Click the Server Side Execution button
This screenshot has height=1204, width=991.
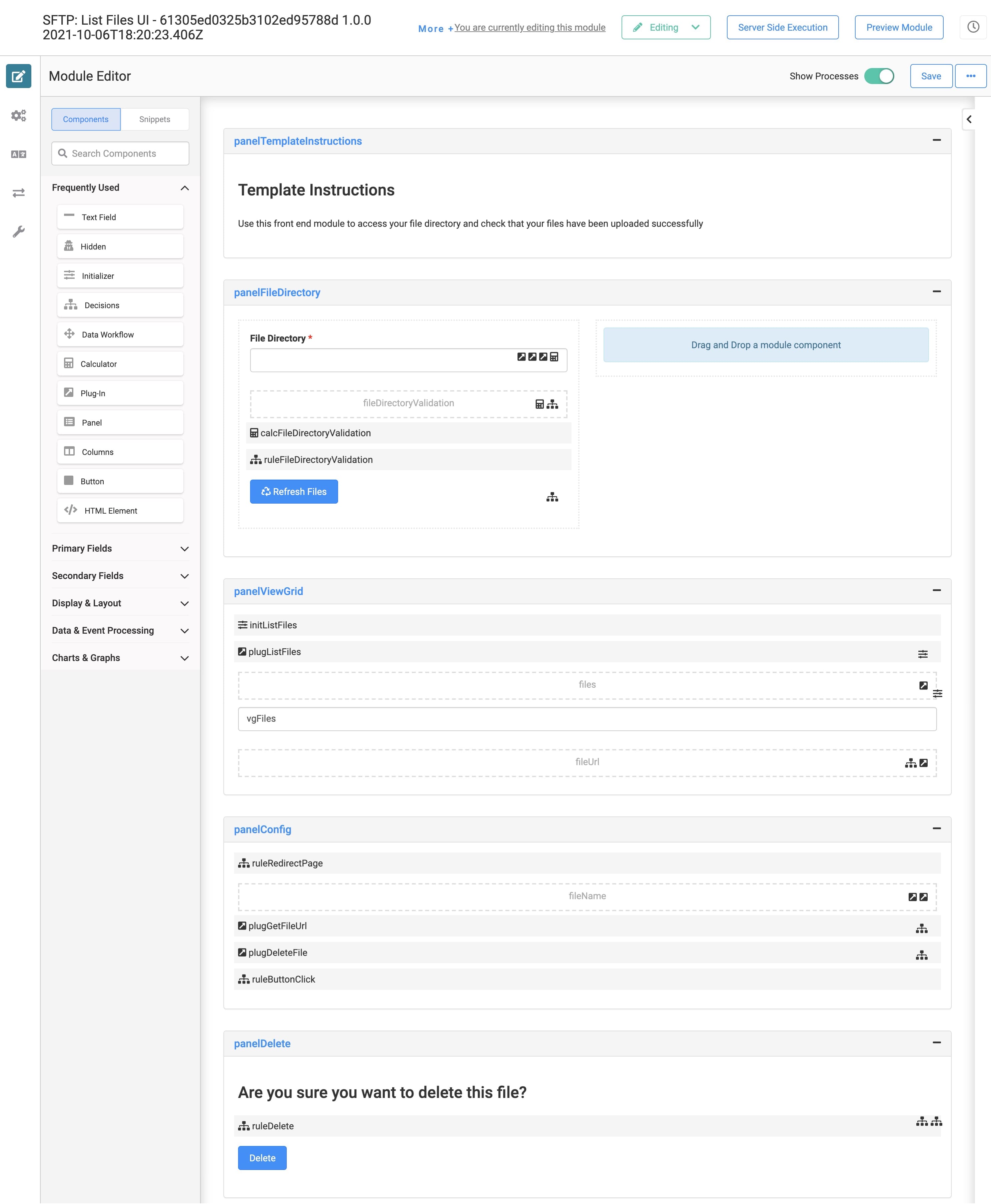783,27
